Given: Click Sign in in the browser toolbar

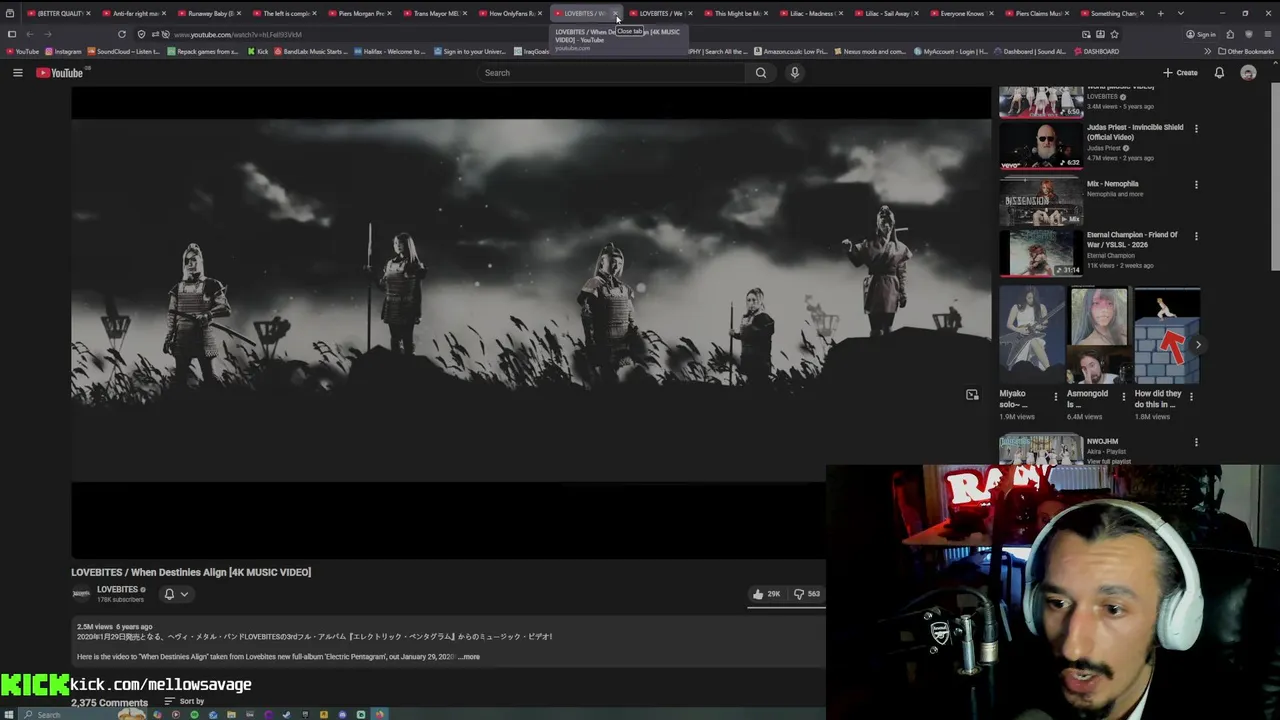Looking at the screenshot, I should tap(1201, 34).
